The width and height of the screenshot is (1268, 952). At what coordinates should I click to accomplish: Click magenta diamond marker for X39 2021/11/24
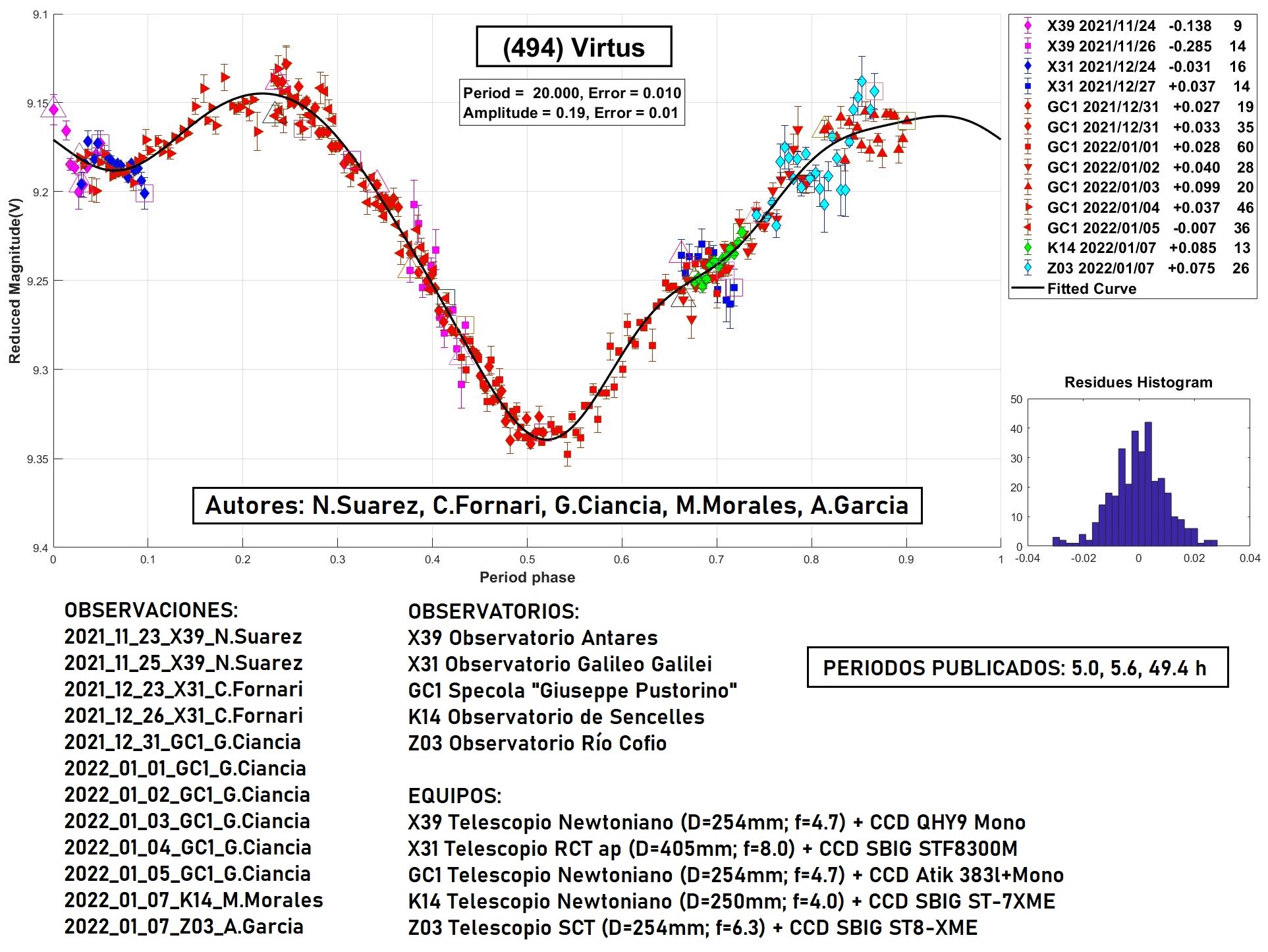[x=1028, y=26]
